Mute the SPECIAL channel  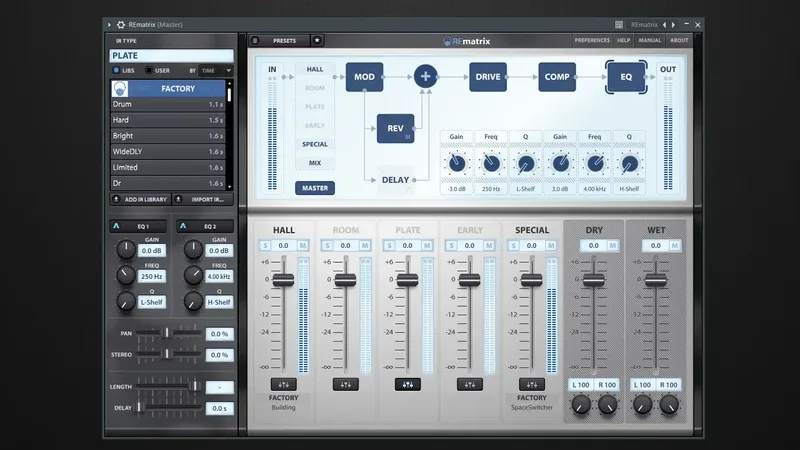tap(551, 246)
